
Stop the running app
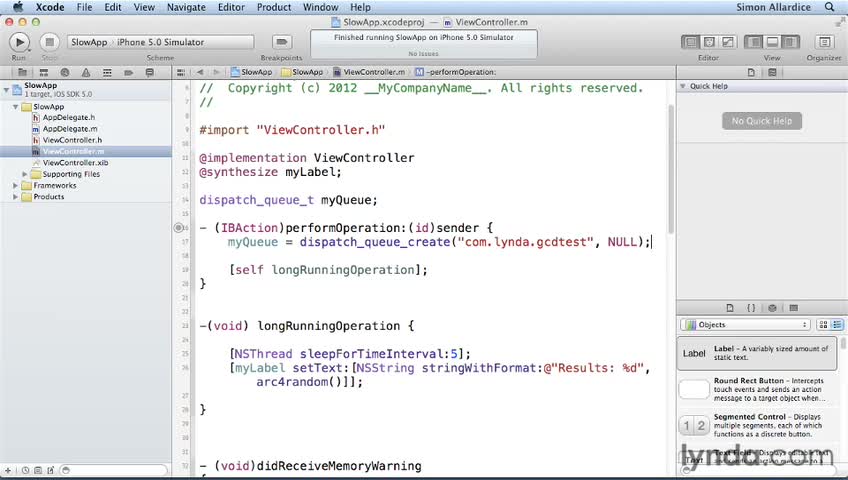click(49, 42)
